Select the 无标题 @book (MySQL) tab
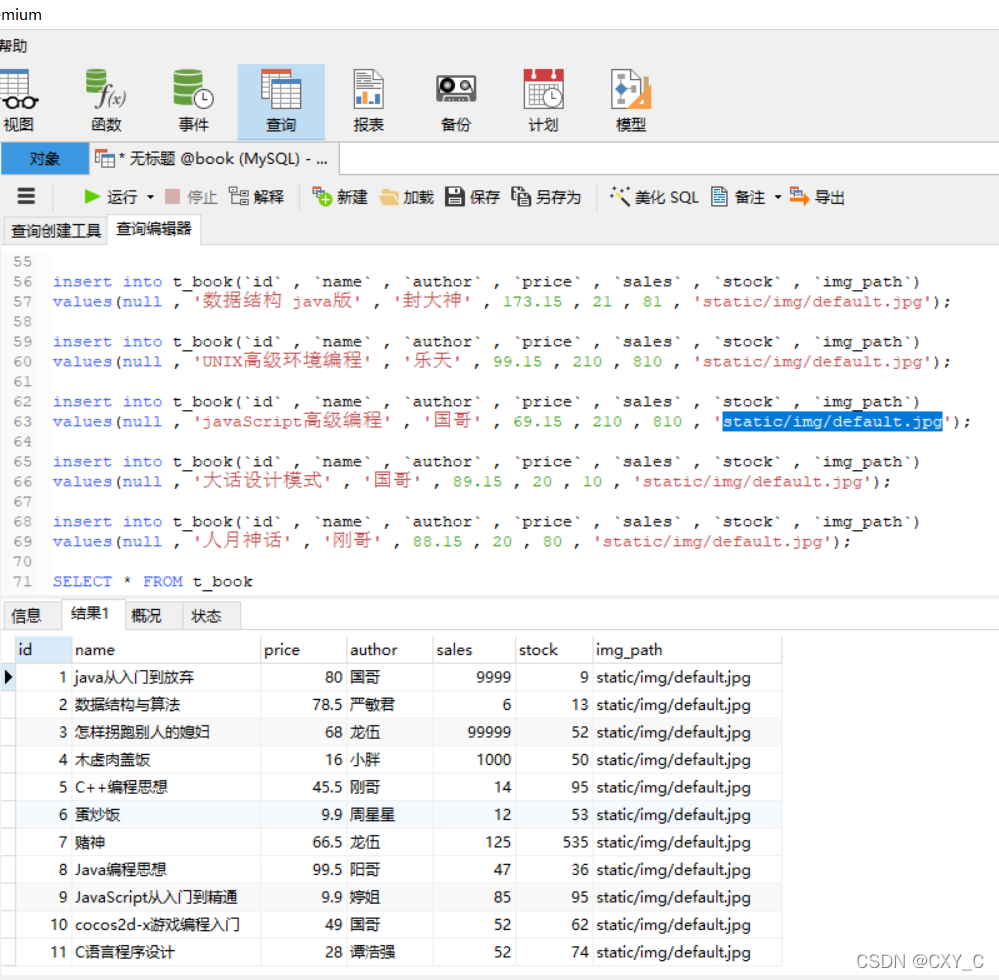Screen dimensions: 999x980 coord(213,159)
